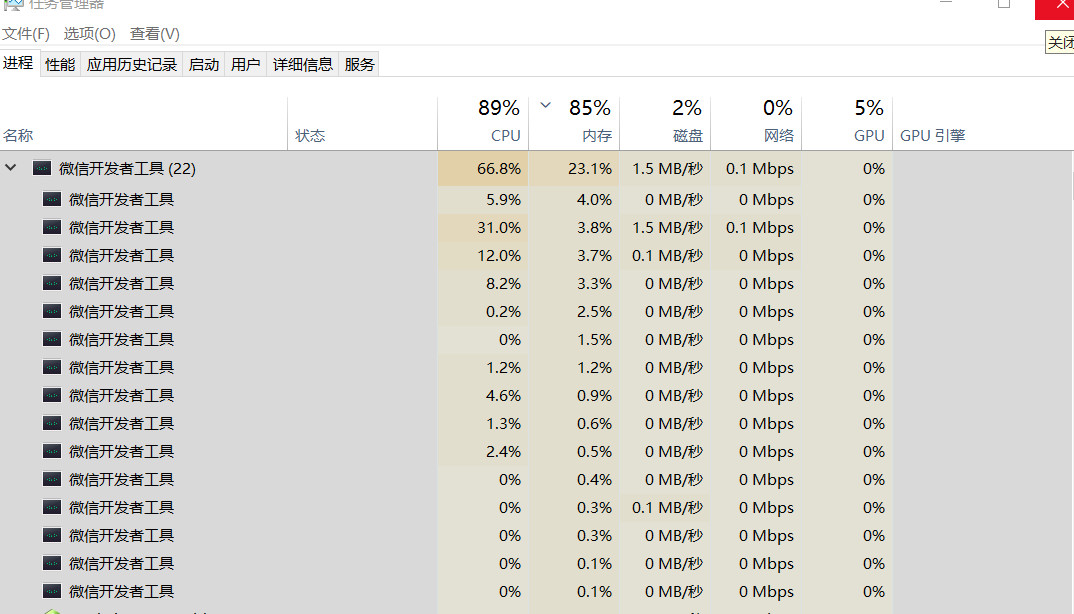
Task: Sort by the GPU 引擎 column header
Action: [932, 135]
